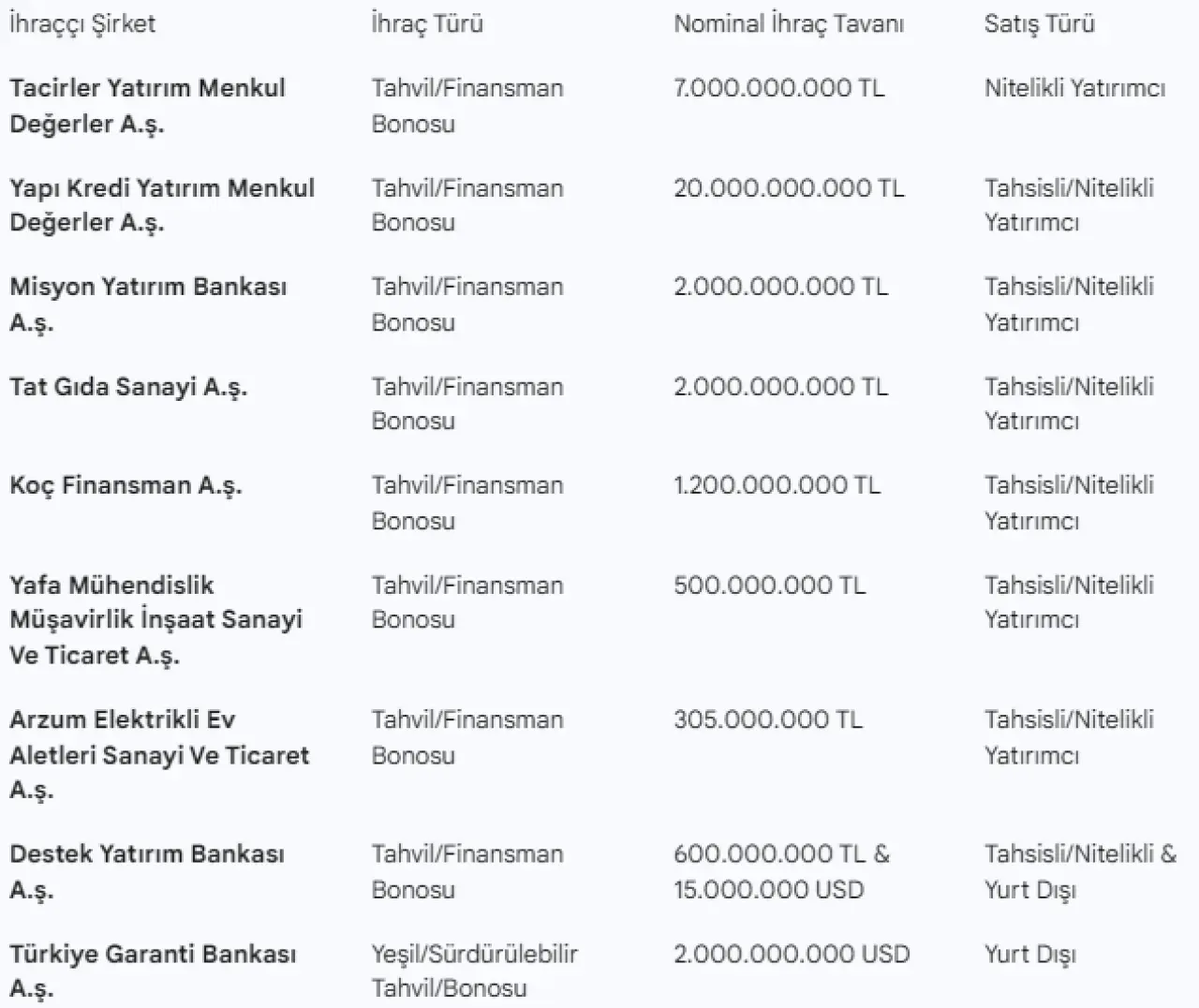1199x1008 pixels.
Task: Click the İhraç Türü column header
Action: 427,23
